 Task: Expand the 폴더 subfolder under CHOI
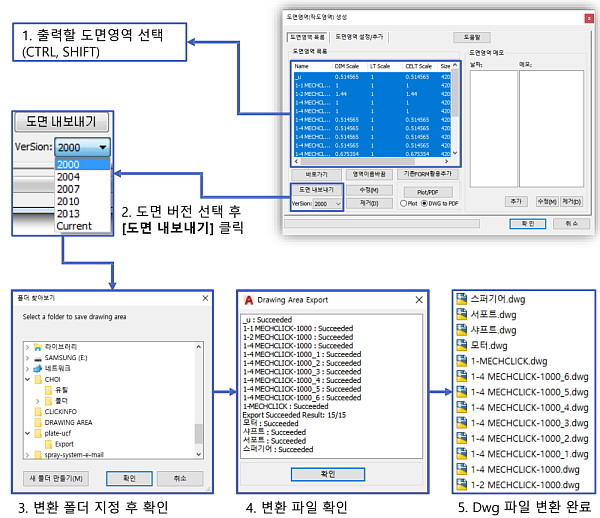(x=38, y=401)
